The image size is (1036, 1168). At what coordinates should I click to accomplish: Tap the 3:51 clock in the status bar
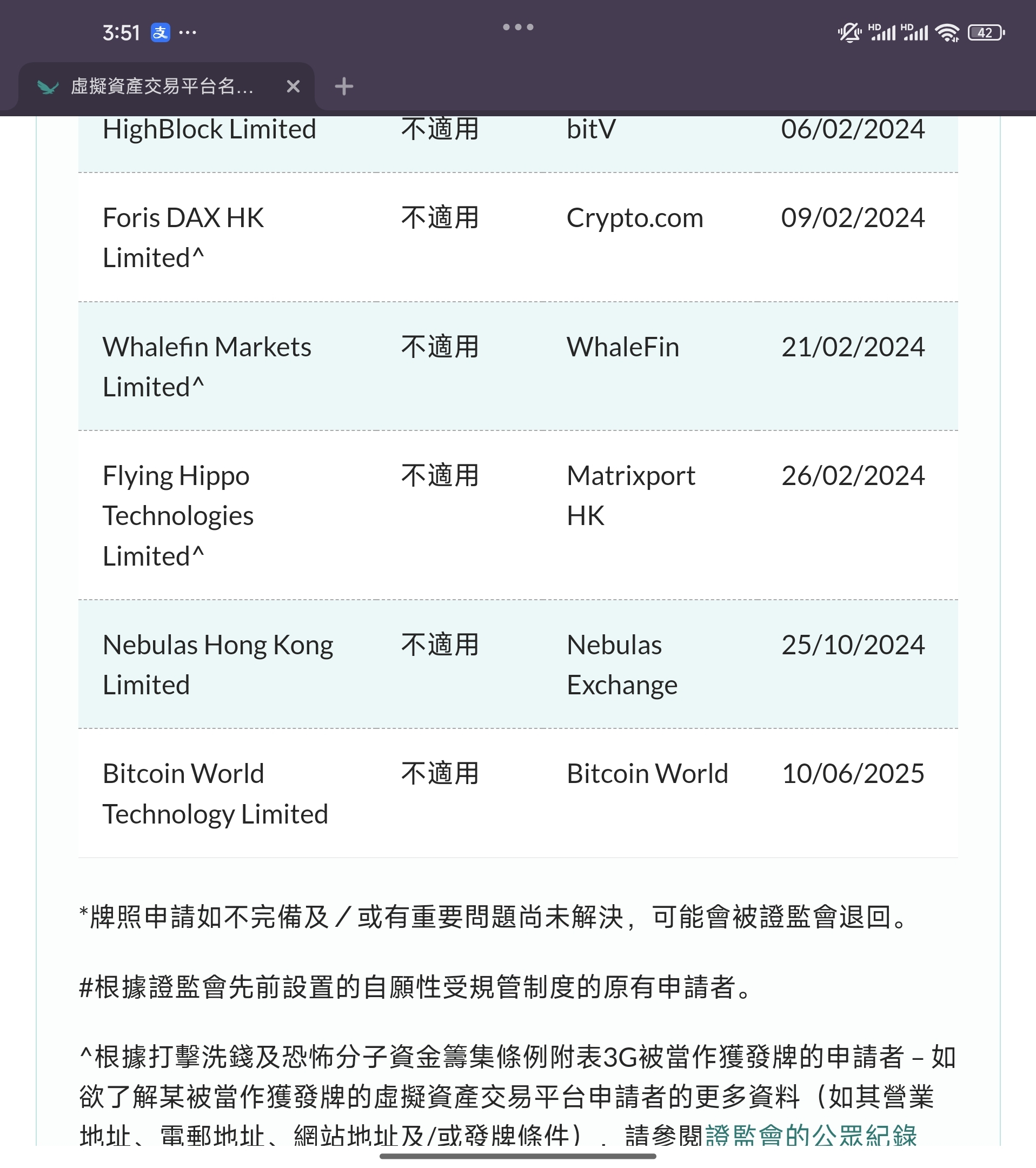tap(121, 32)
